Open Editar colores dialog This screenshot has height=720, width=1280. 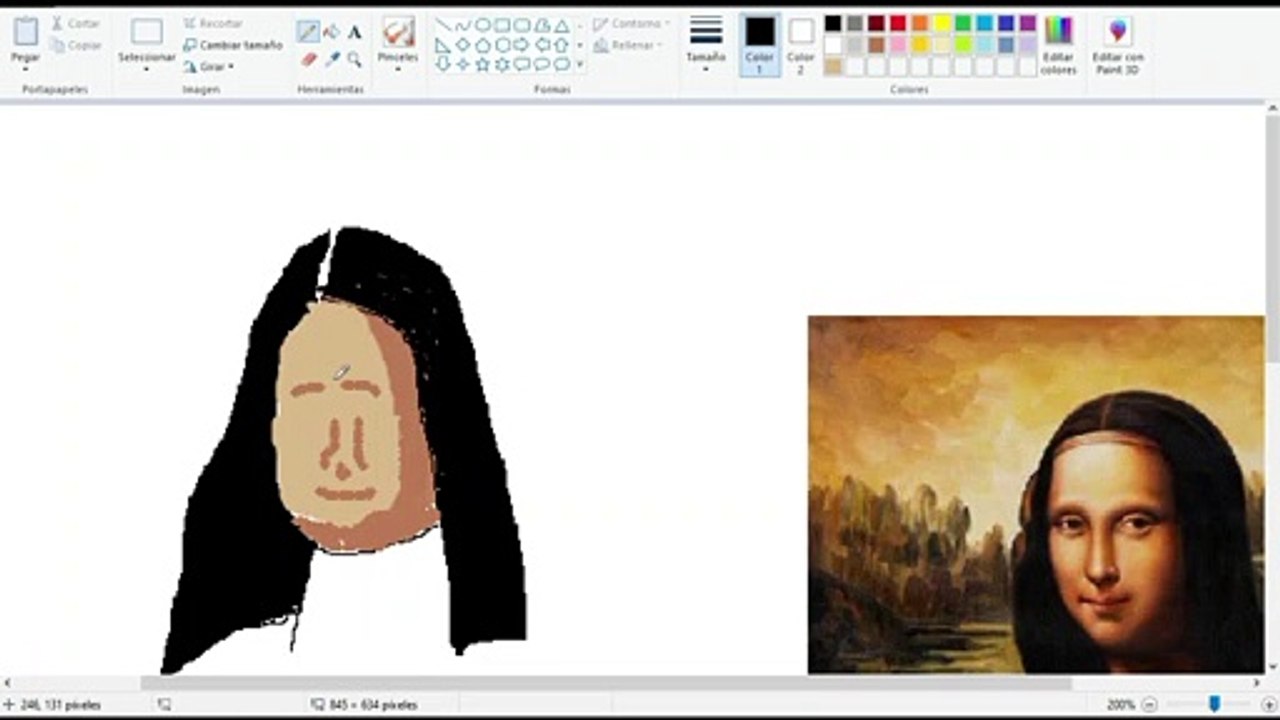click(x=1058, y=45)
